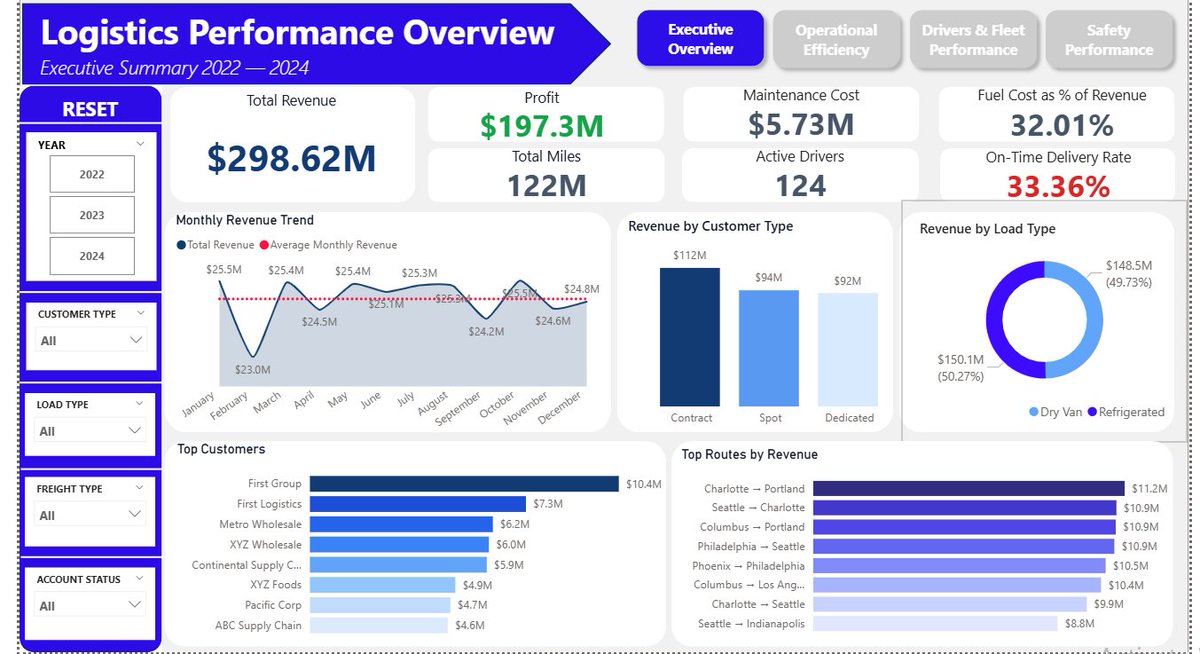Screen dimensions: 1200x654
Task: Click the $5.73M Maintenance Cost value
Action: (801, 124)
